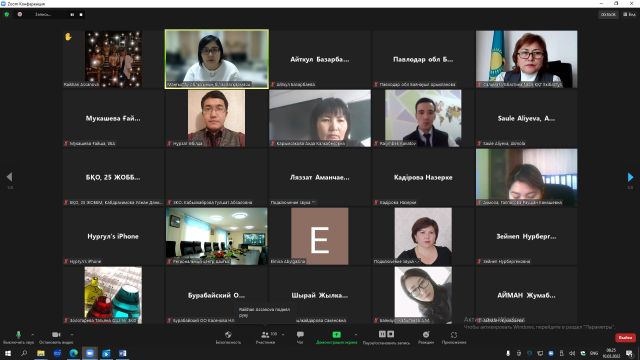
Task: Open video options caret beside camera
Action: [72, 335]
